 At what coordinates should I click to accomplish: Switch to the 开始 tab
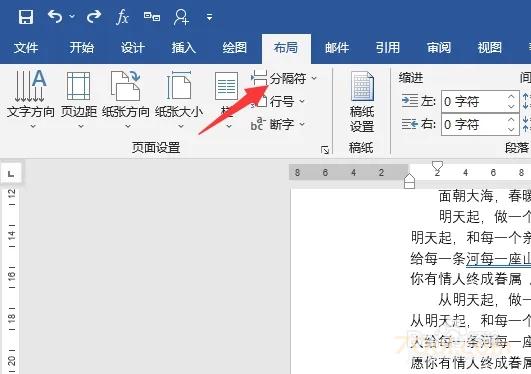(82, 47)
